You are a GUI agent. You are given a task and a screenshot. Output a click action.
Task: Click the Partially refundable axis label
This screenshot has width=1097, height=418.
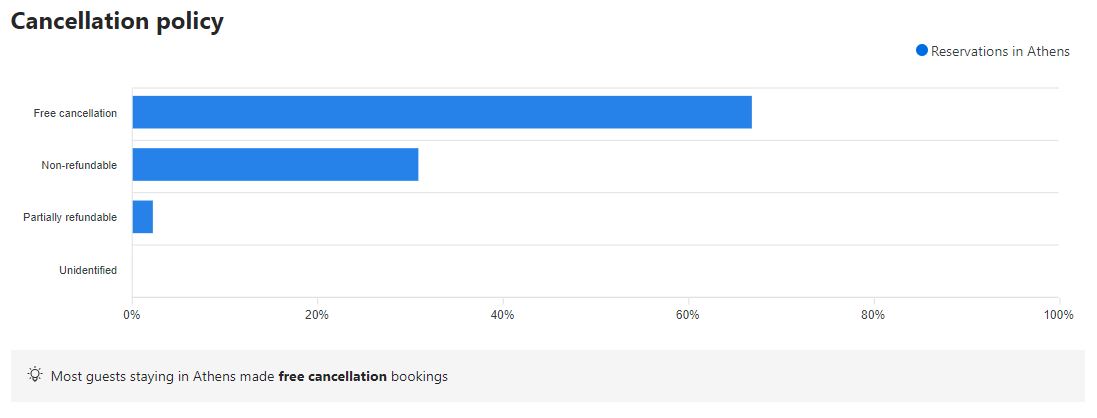(x=70, y=218)
